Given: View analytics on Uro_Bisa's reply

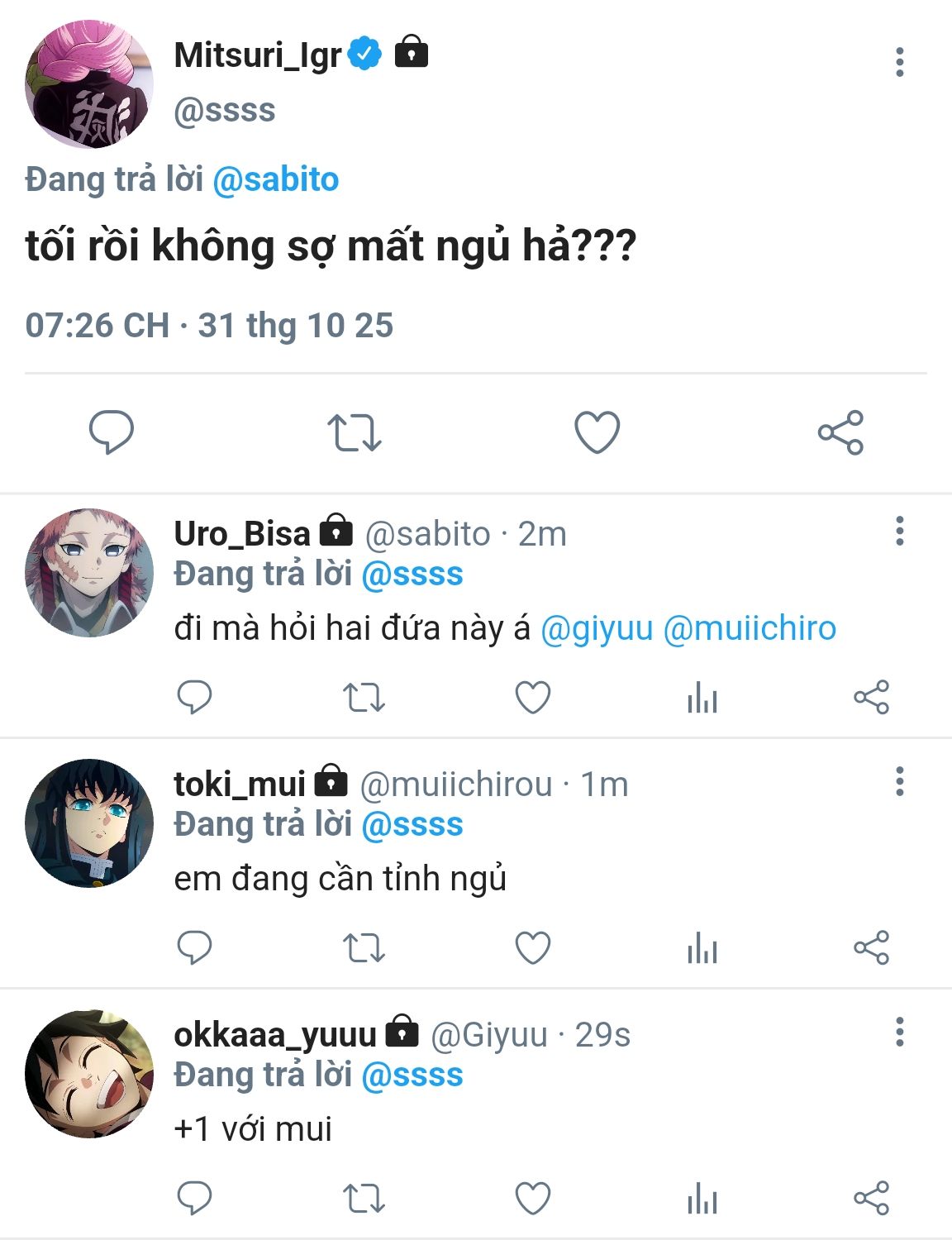Looking at the screenshot, I should (702, 698).
